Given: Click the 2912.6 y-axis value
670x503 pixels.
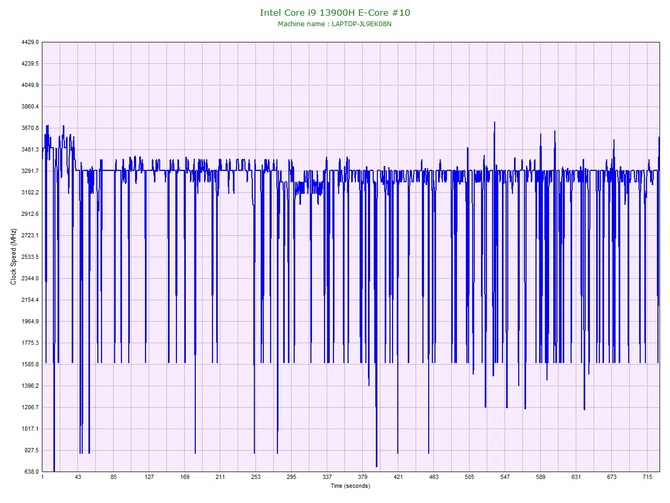Looking at the screenshot, I should click(30, 214).
